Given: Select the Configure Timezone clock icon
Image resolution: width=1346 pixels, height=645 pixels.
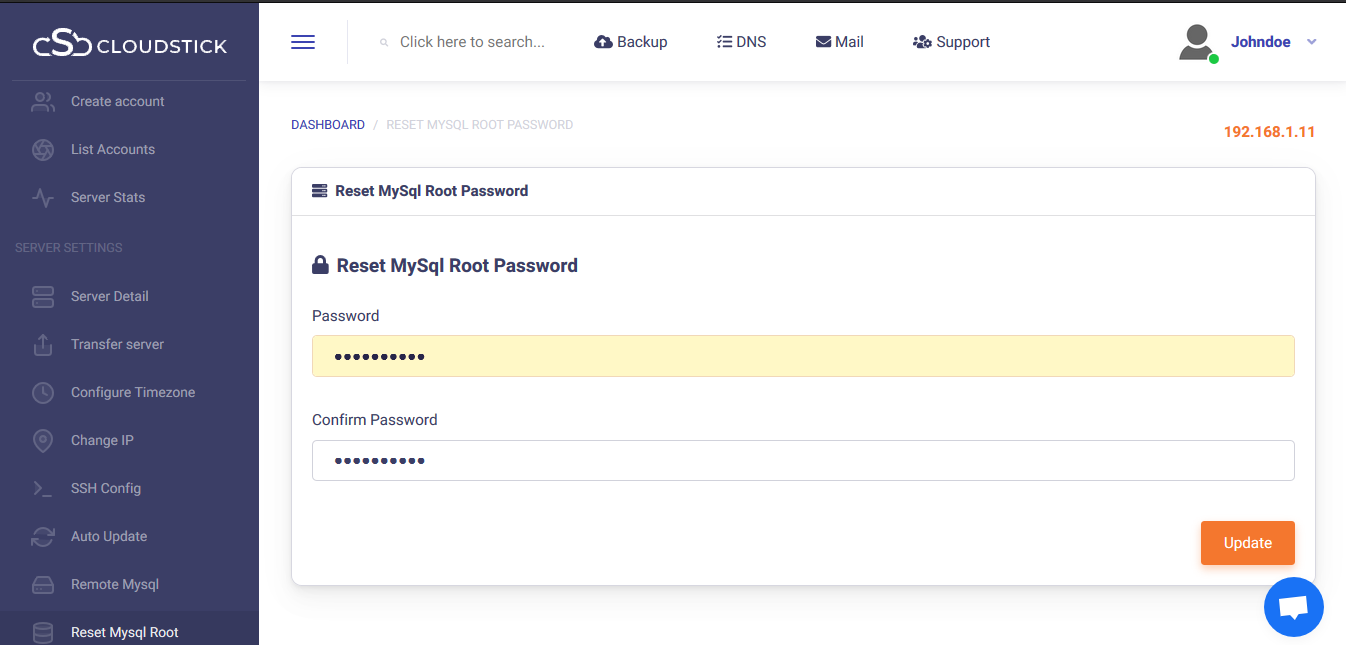Looking at the screenshot, I should point(43,392).
